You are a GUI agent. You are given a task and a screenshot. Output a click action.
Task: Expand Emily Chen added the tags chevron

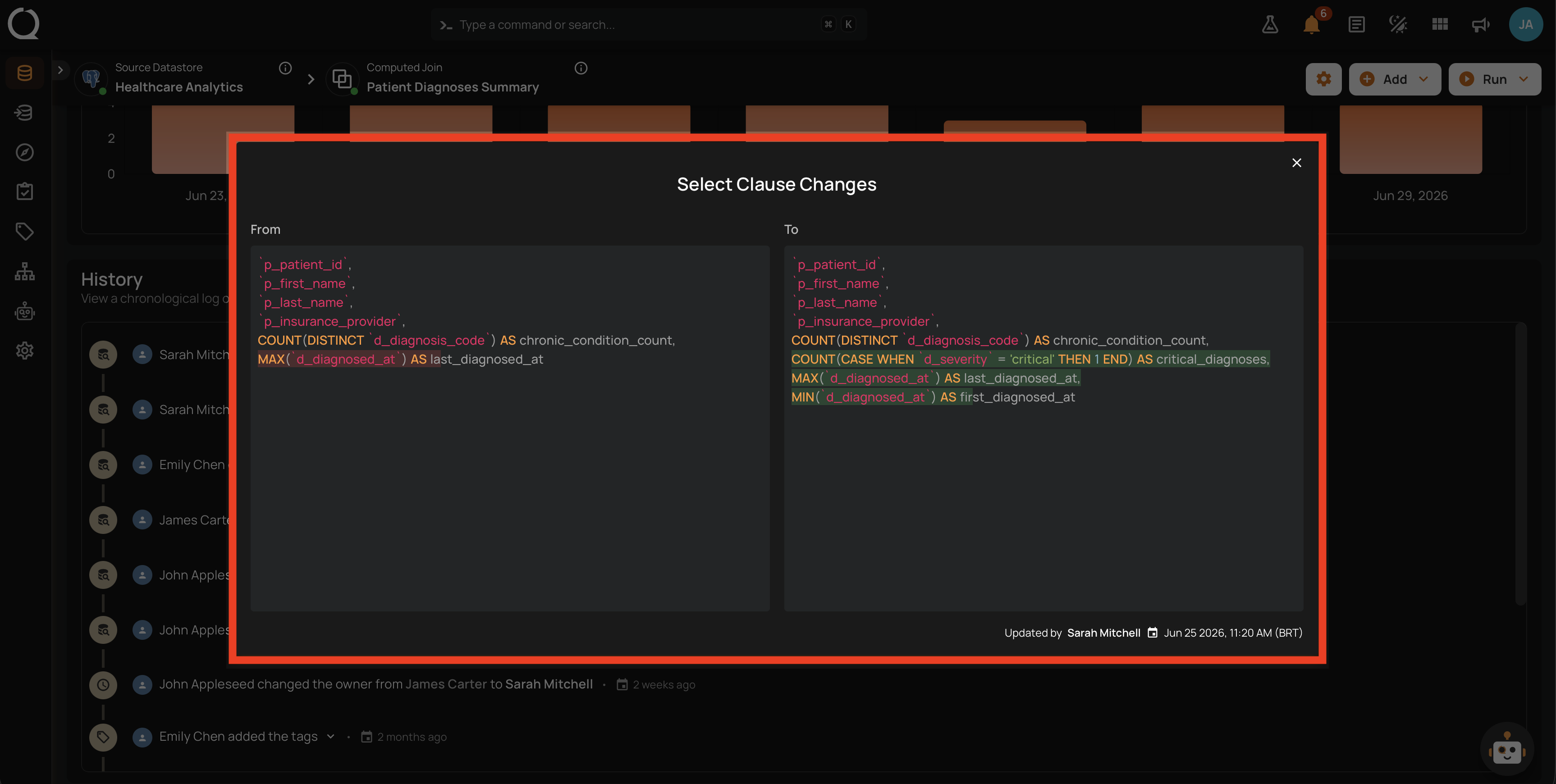330,736
